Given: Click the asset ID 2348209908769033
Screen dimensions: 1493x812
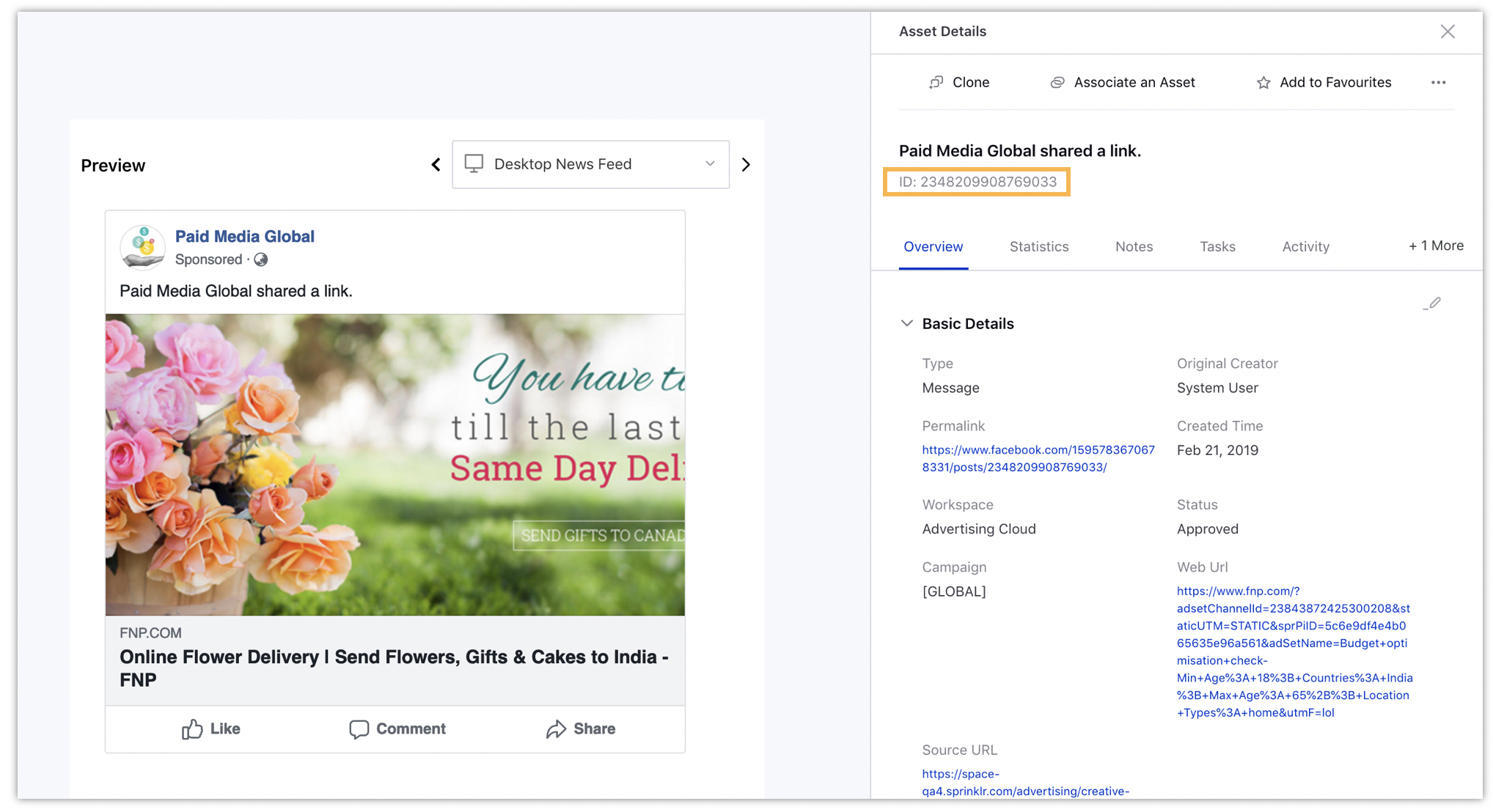Looking at the screenshot, I should tap(977, 182).
